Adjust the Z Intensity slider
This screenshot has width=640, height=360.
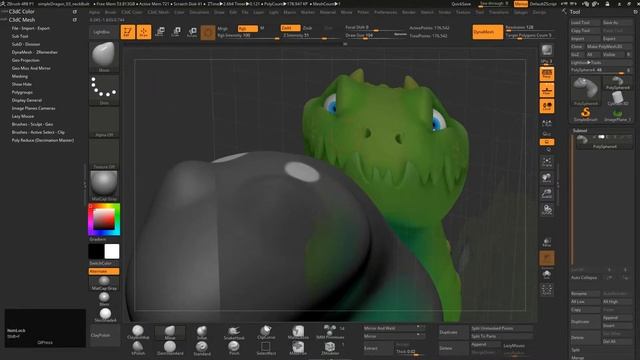[310, 36]
